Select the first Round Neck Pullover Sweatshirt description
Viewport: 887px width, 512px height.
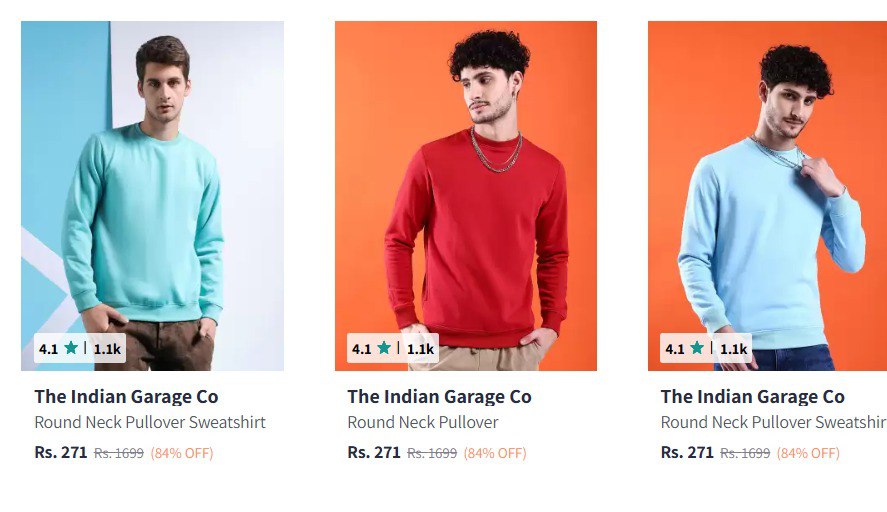[x=150, y=423]
